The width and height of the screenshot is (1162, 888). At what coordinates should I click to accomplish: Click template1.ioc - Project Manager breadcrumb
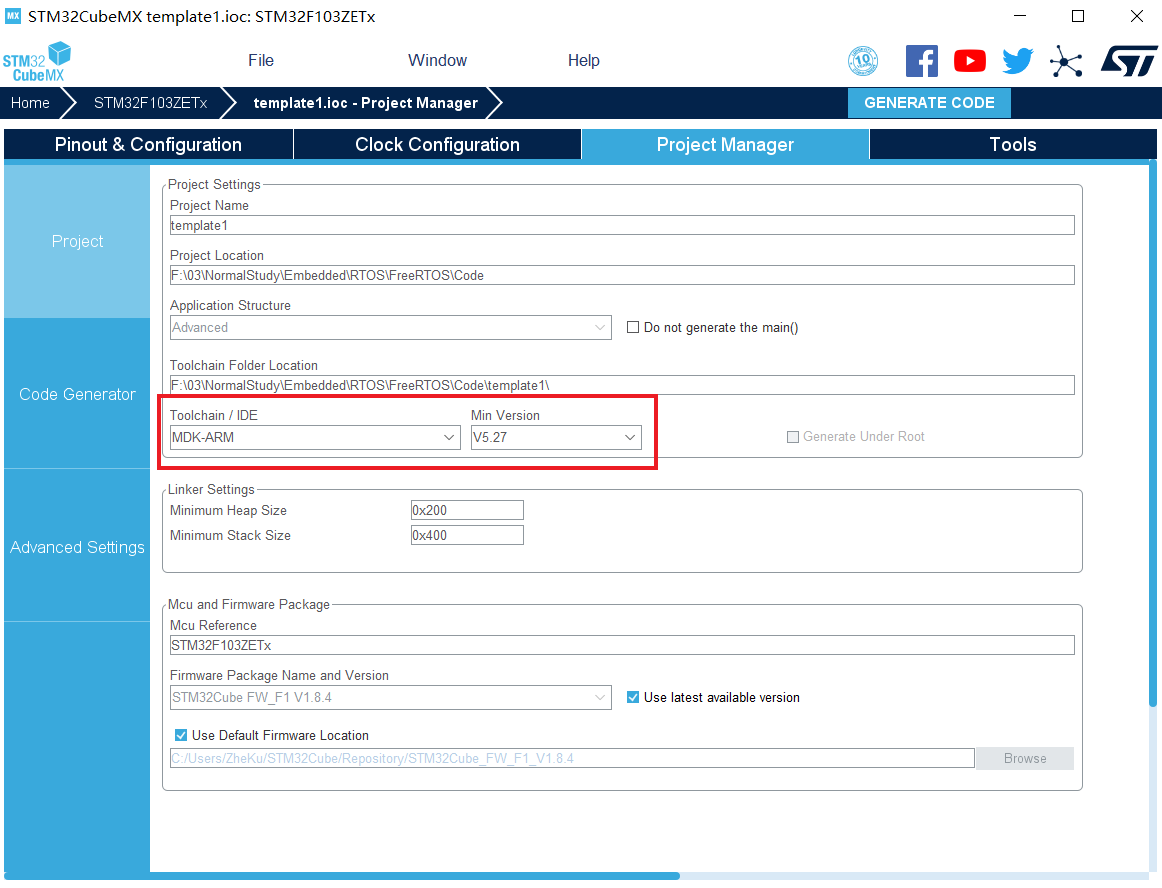365,103
